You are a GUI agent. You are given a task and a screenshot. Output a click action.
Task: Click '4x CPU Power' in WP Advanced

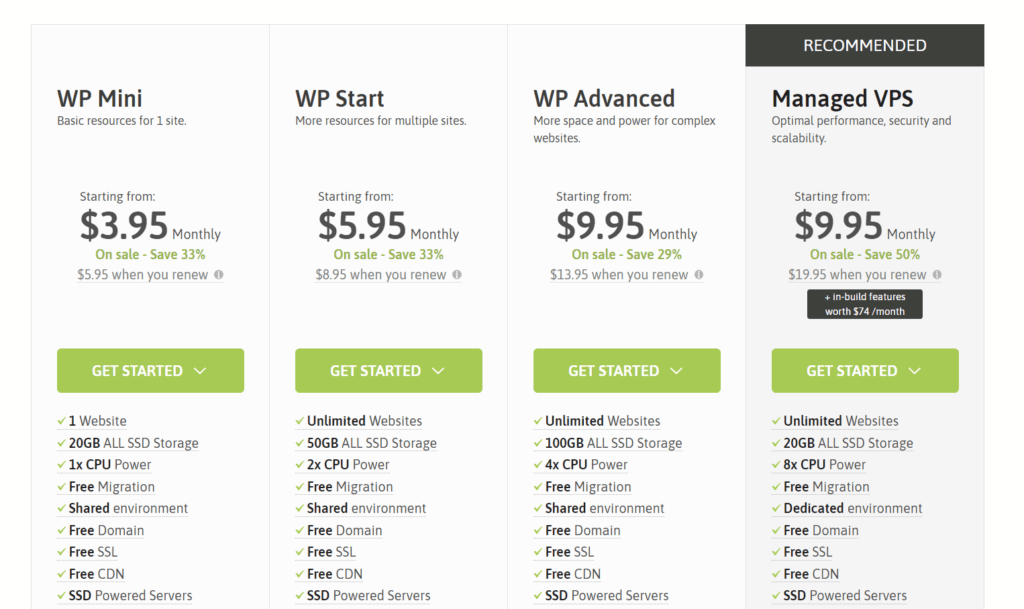click(x=586, y=465)
